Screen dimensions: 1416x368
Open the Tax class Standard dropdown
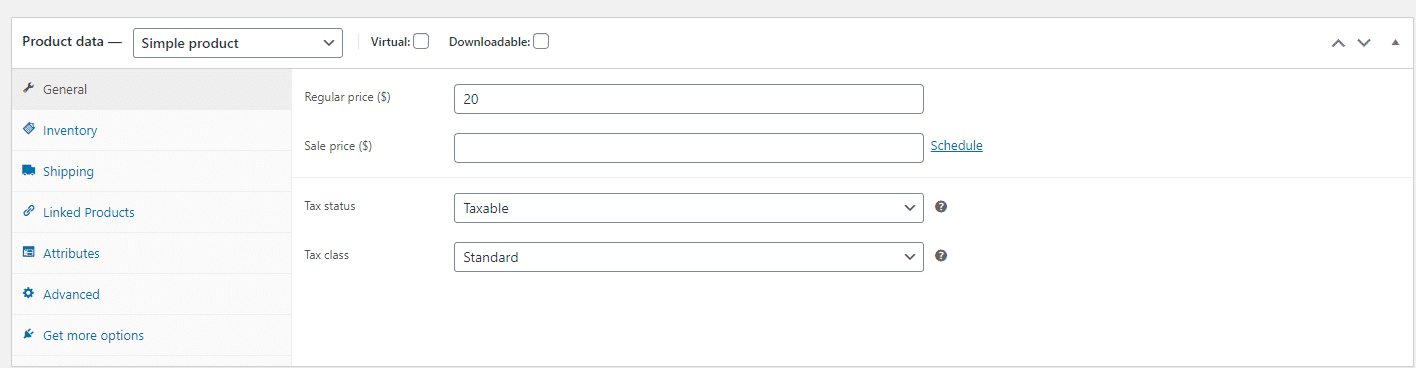[688, 257]
